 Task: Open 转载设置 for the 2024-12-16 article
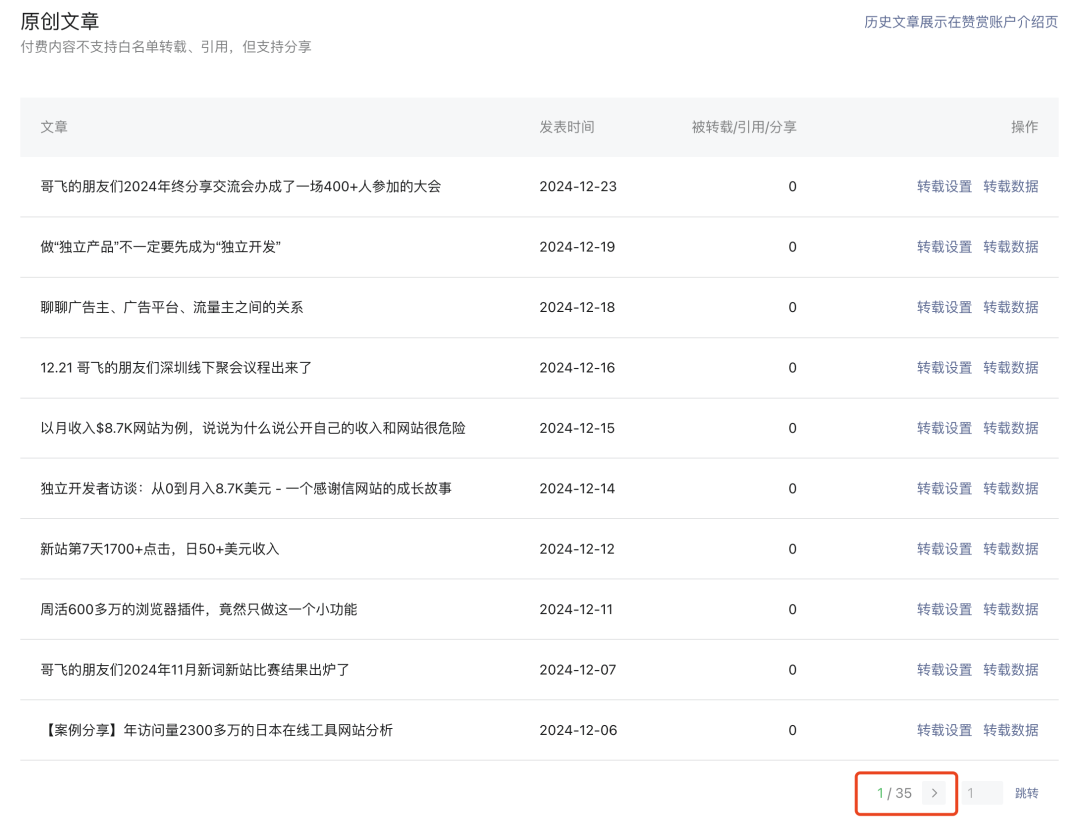(944, 368)
